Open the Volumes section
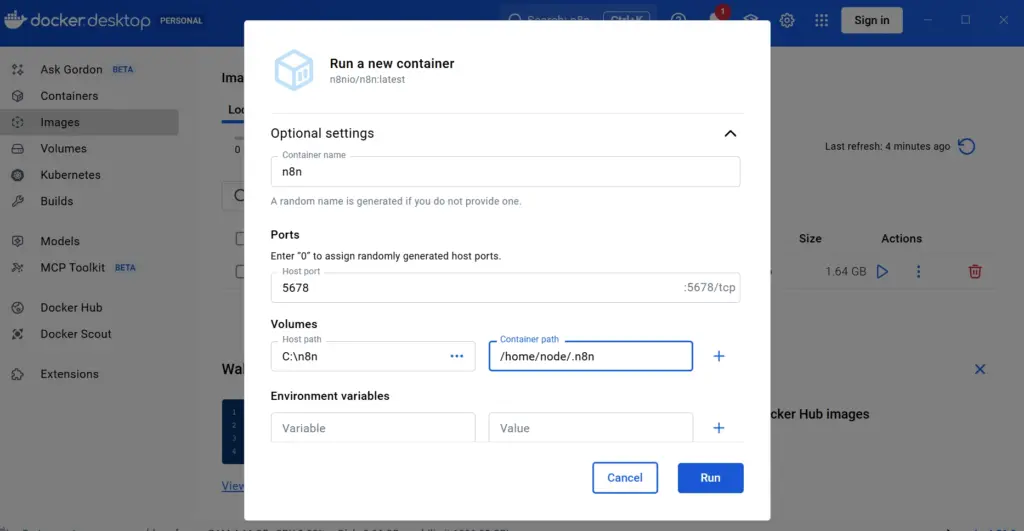1024x531 pixels. tap(63, 148)
